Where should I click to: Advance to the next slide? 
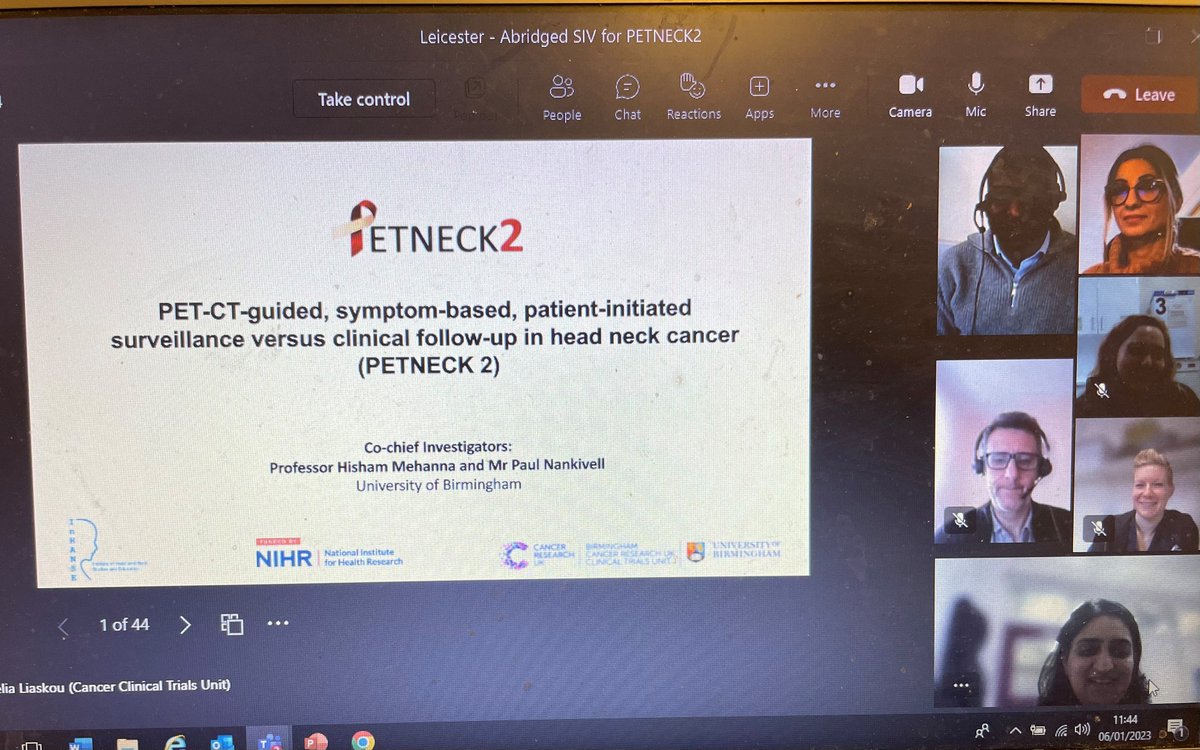(x=185, y=623)
